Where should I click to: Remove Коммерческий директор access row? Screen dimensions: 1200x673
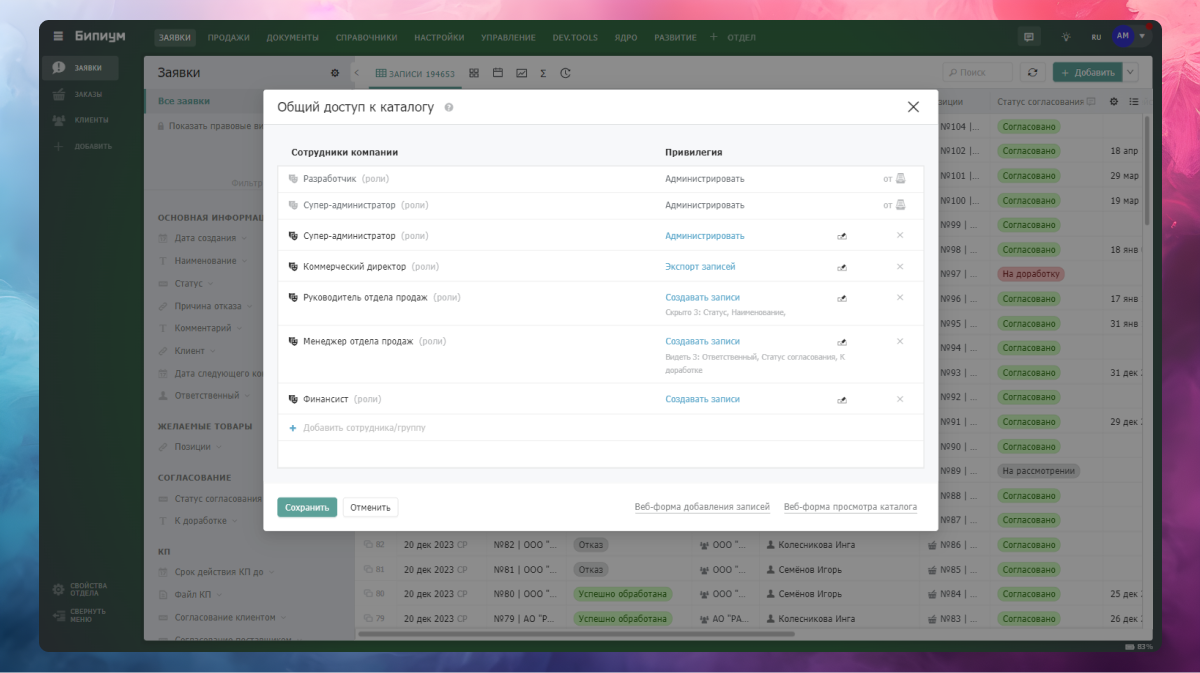tap(900, 266)
